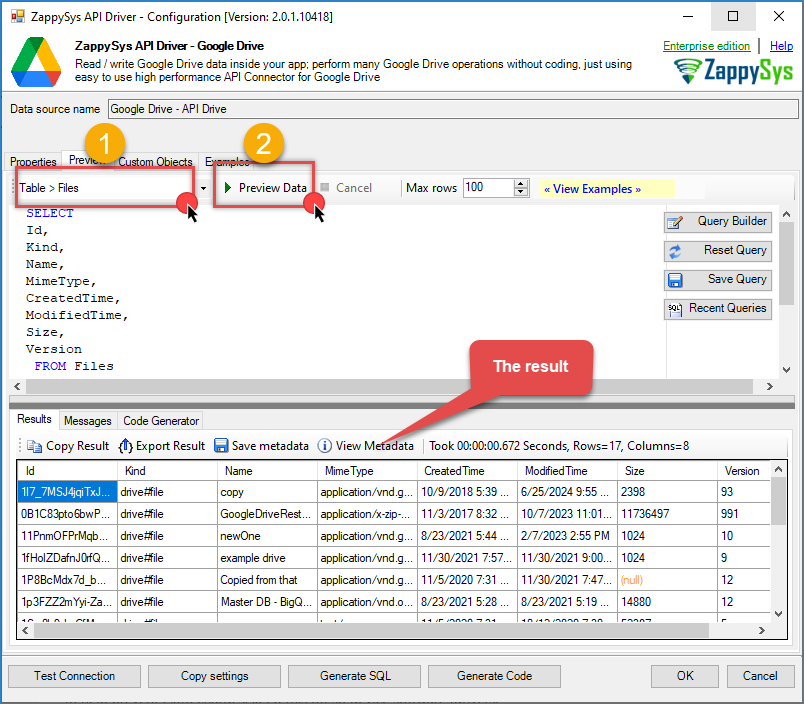Click the results grid scroll-right arrow
This screenshot has height=704, width=804.
click(x=762, y=631)
